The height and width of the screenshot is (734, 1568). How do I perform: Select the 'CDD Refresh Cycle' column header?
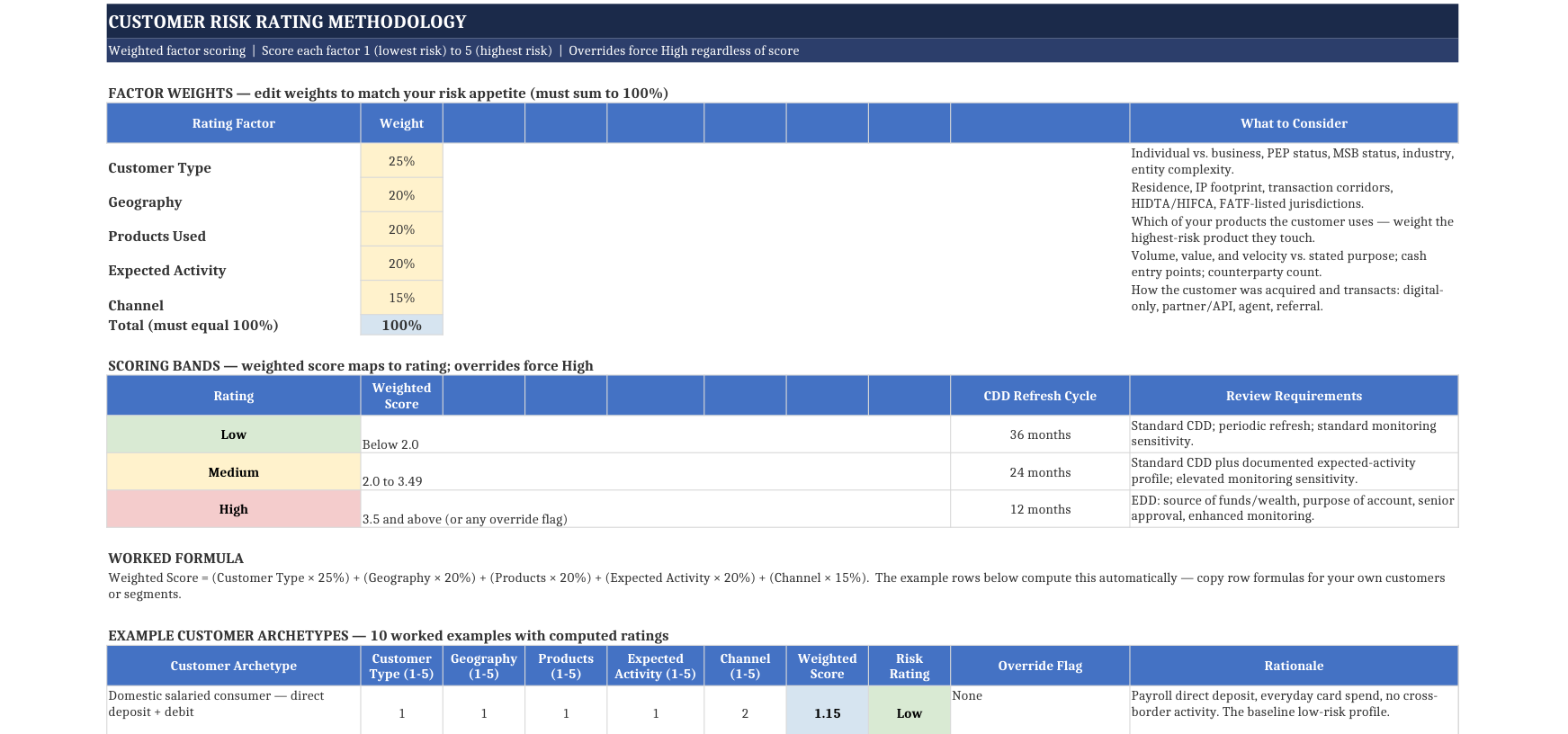coord(1040,396)
